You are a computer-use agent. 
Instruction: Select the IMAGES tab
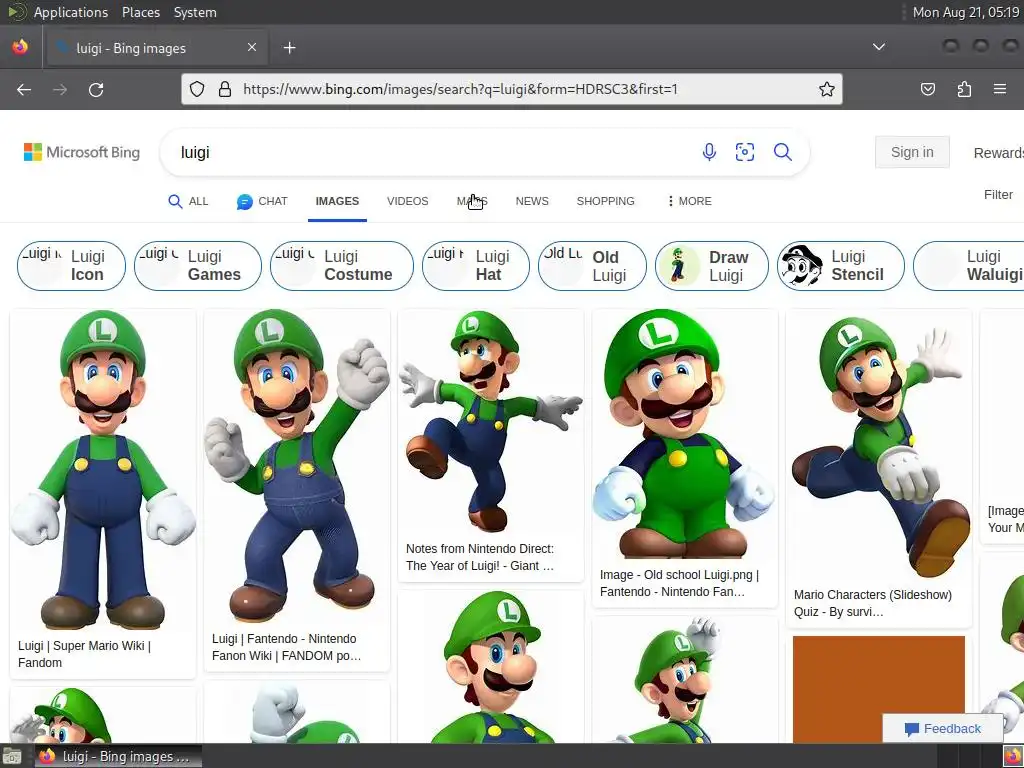pyautogui.click(x=337, y=201)
